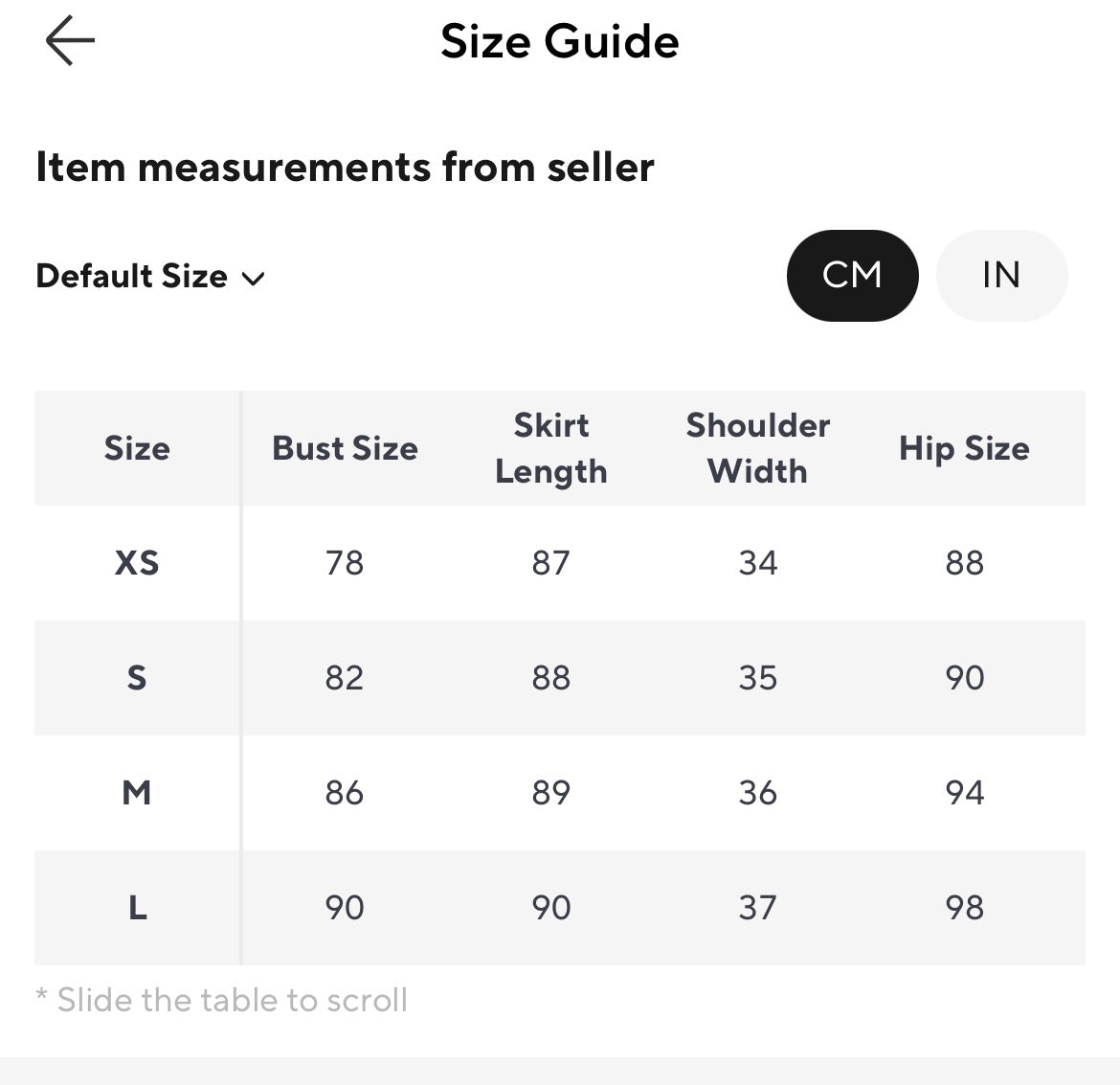Select the L size row label
Viewport: 1120px width, 1085px height.
click(137, 908)
